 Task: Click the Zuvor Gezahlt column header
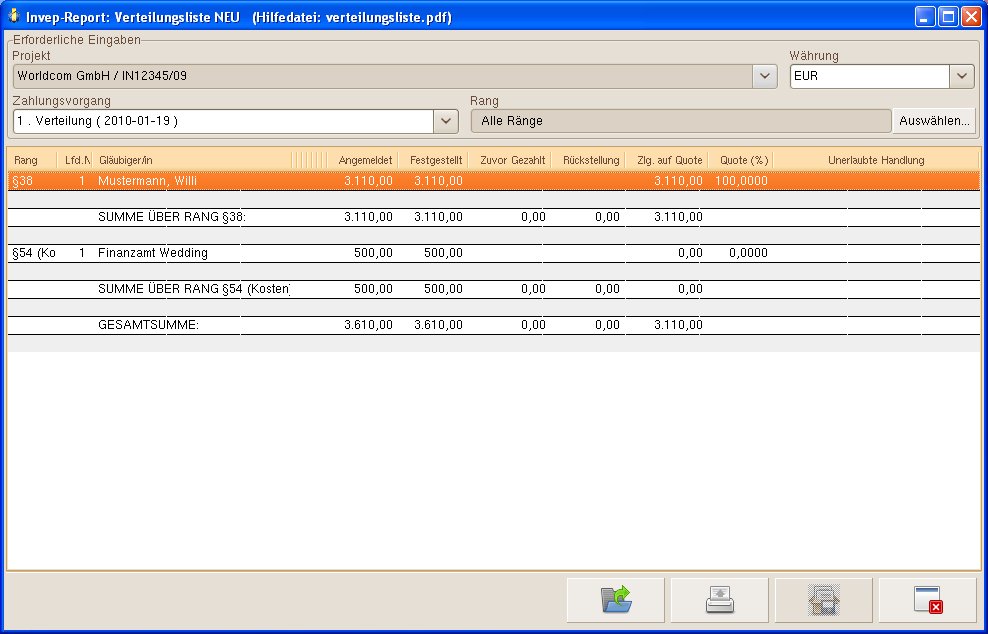click(x=510, y=160)
